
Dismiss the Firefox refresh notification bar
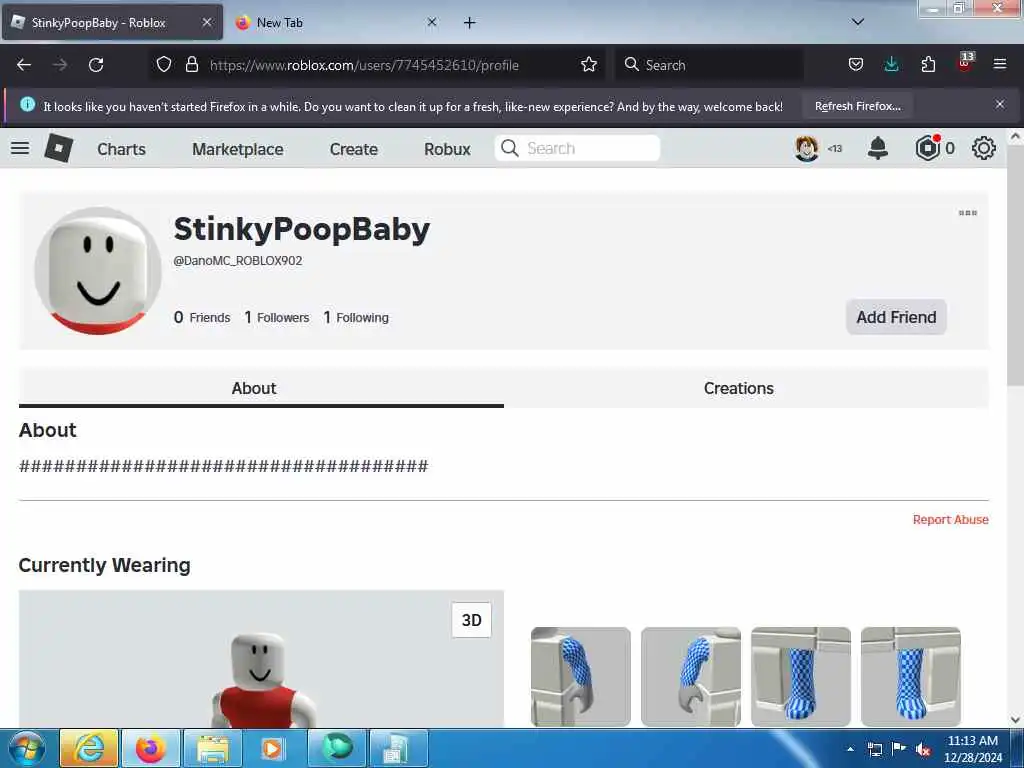tap(1000, 104)
